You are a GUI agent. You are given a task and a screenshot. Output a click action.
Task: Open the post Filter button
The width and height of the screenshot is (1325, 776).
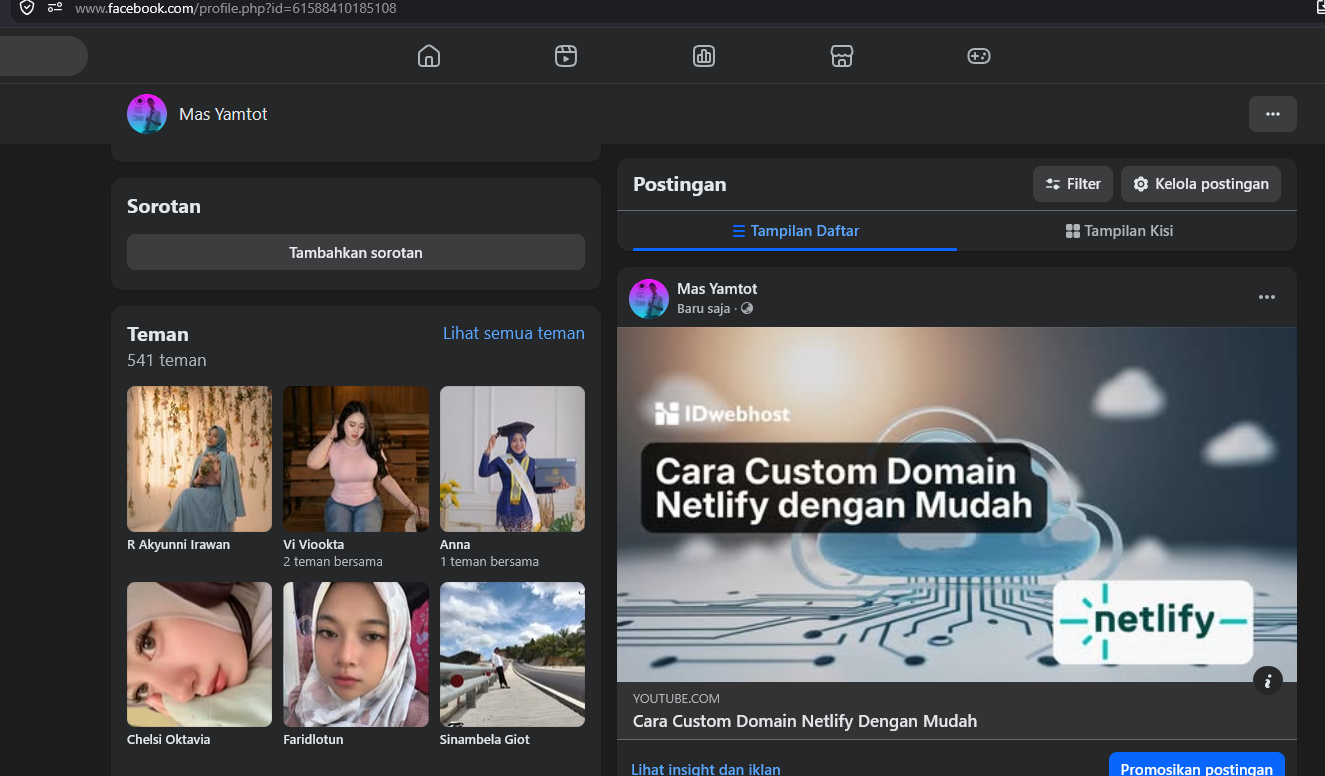[1073, 184]
